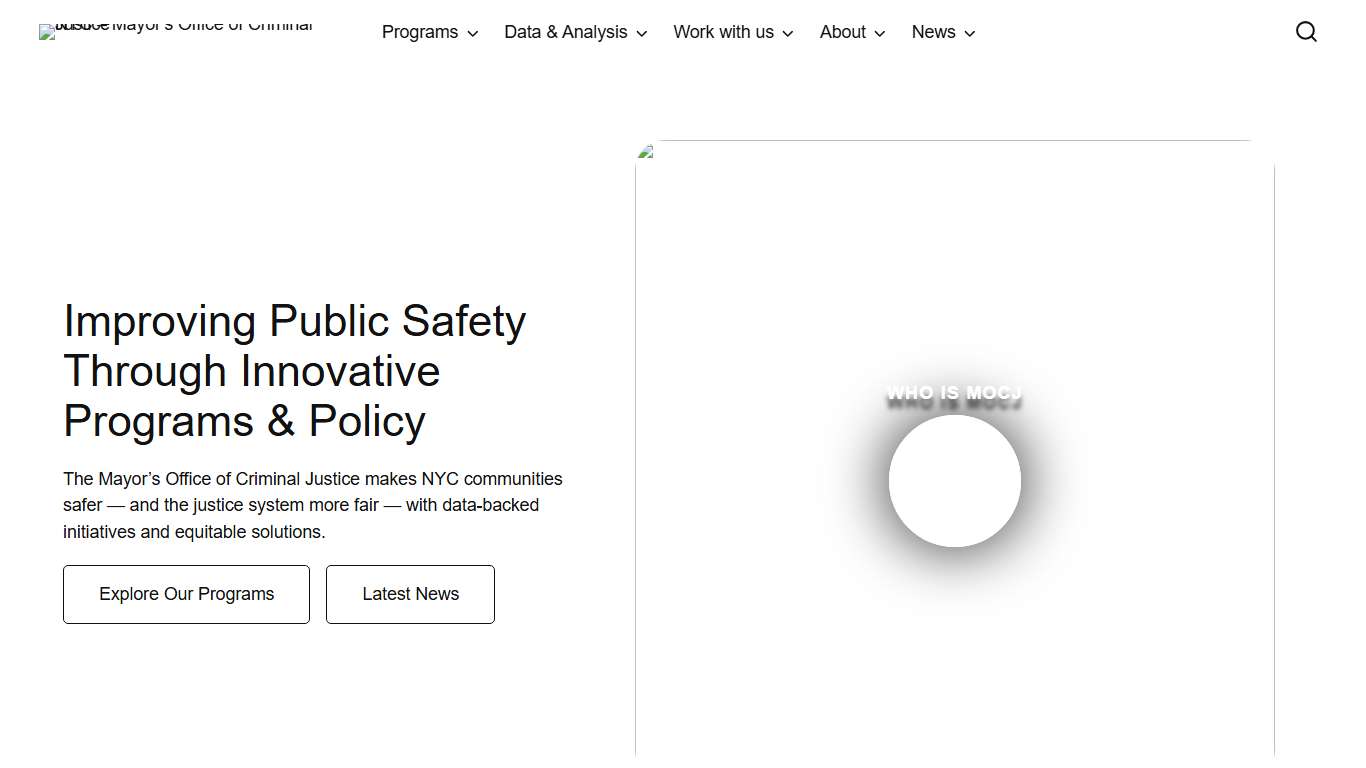
Task: Click the Work with us navigation item
Action: click(723, 32)
